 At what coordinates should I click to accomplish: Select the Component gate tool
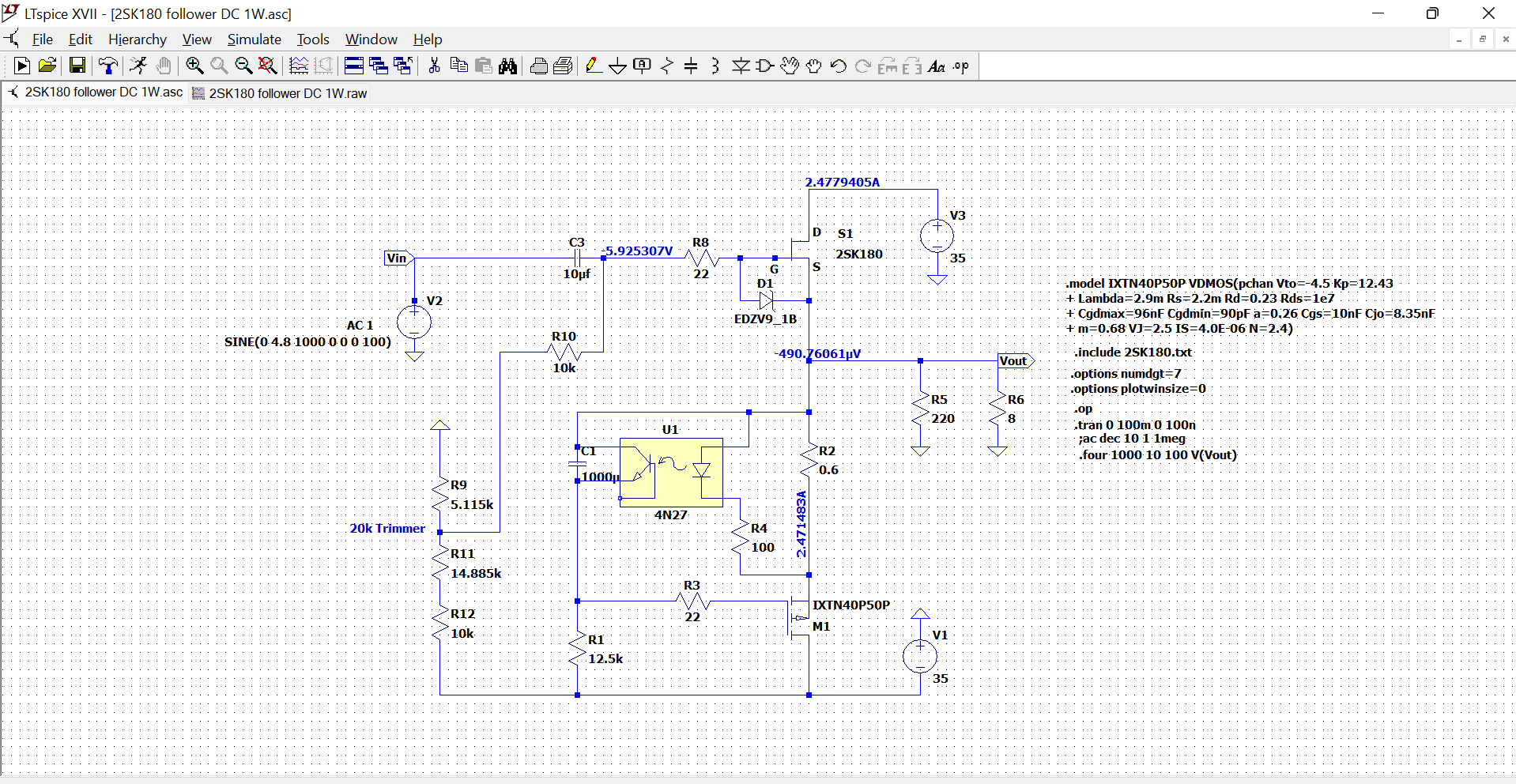(765, 66)
